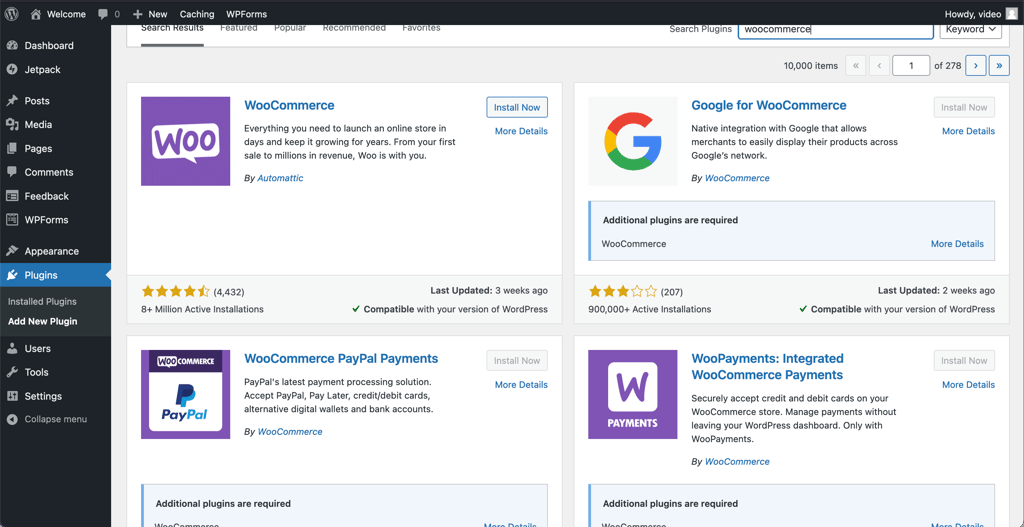Image resolution: width=1024 pixels, height=527 pixels.
Task: Click the disabled previous page button
Action: click(x=880, y=65)
